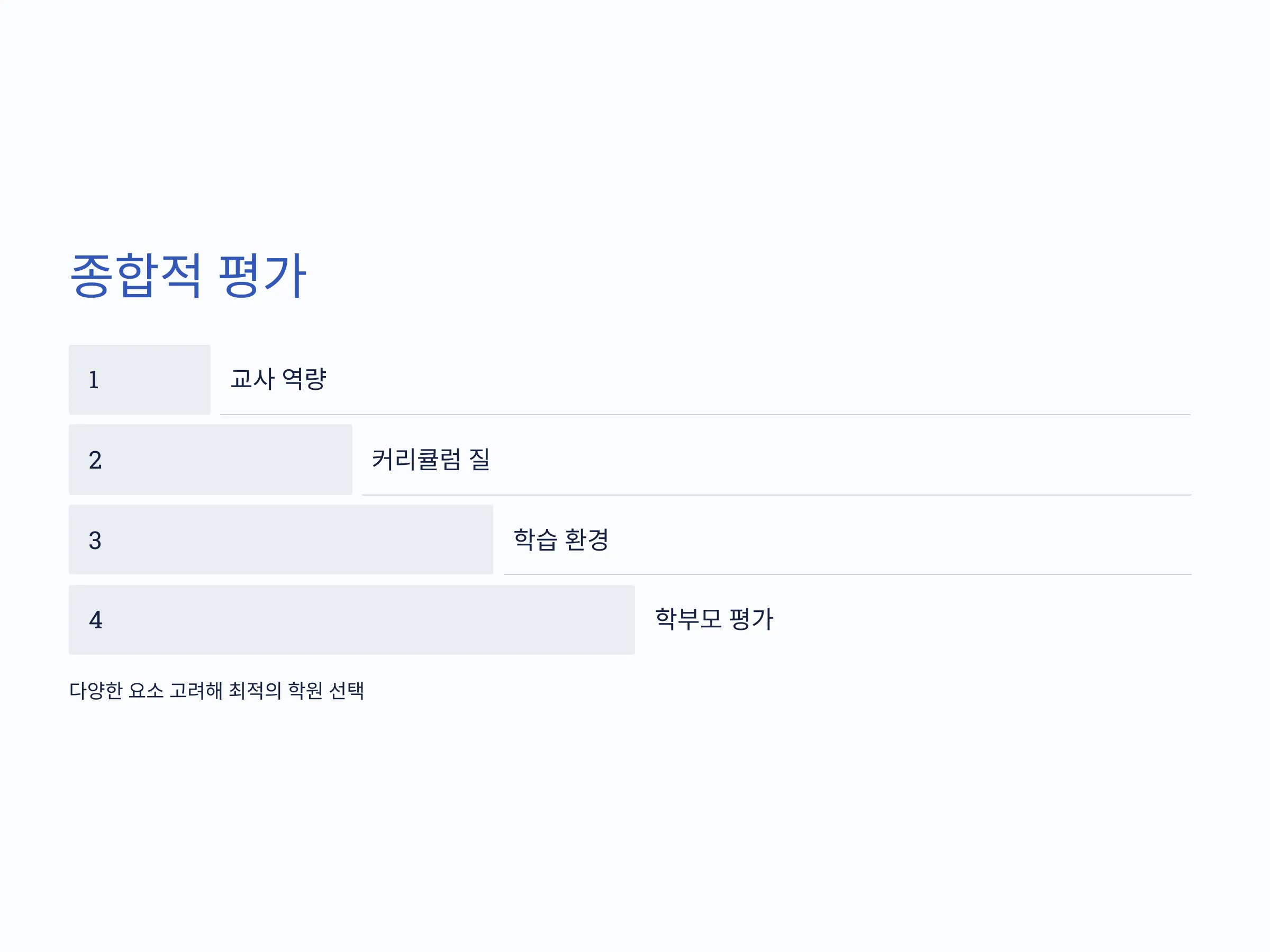Click the digit 2 in second bar

95,460
